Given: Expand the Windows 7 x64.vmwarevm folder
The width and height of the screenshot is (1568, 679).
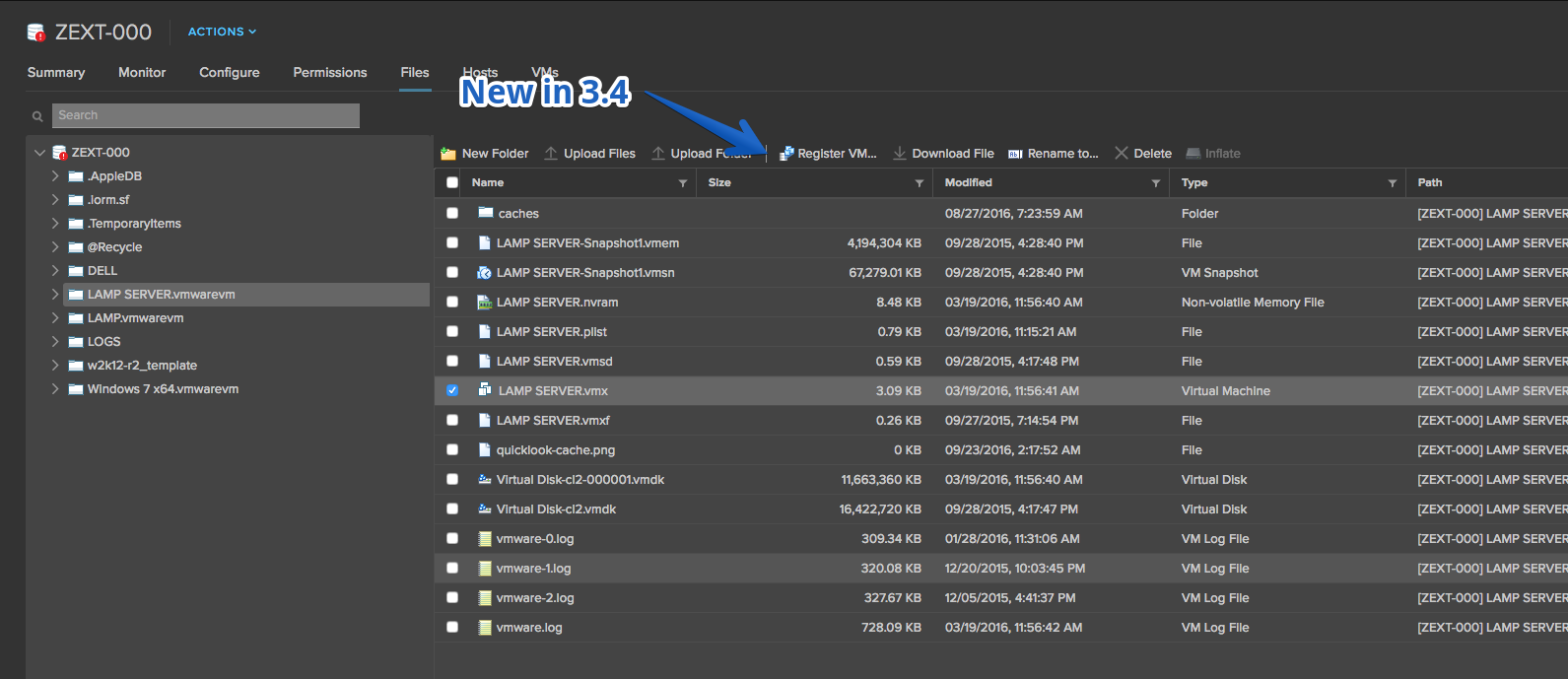Looking at the screenshot, I should [55, 389].
